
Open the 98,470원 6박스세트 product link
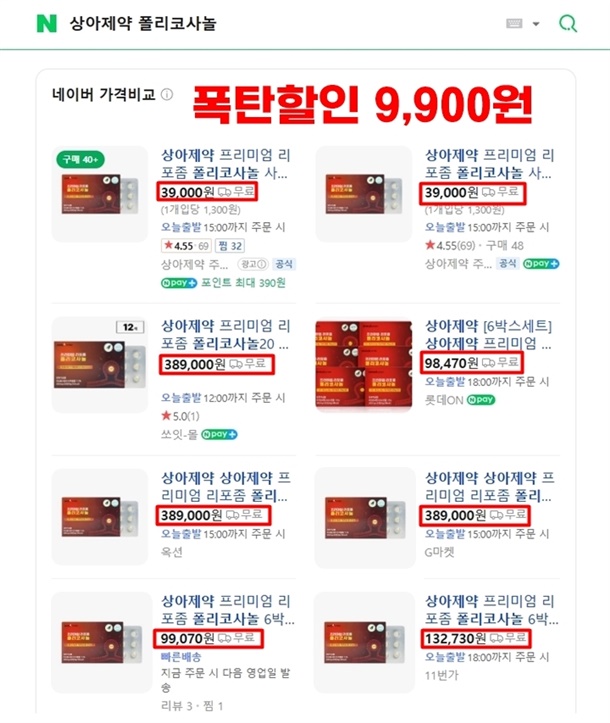(488, 335)
